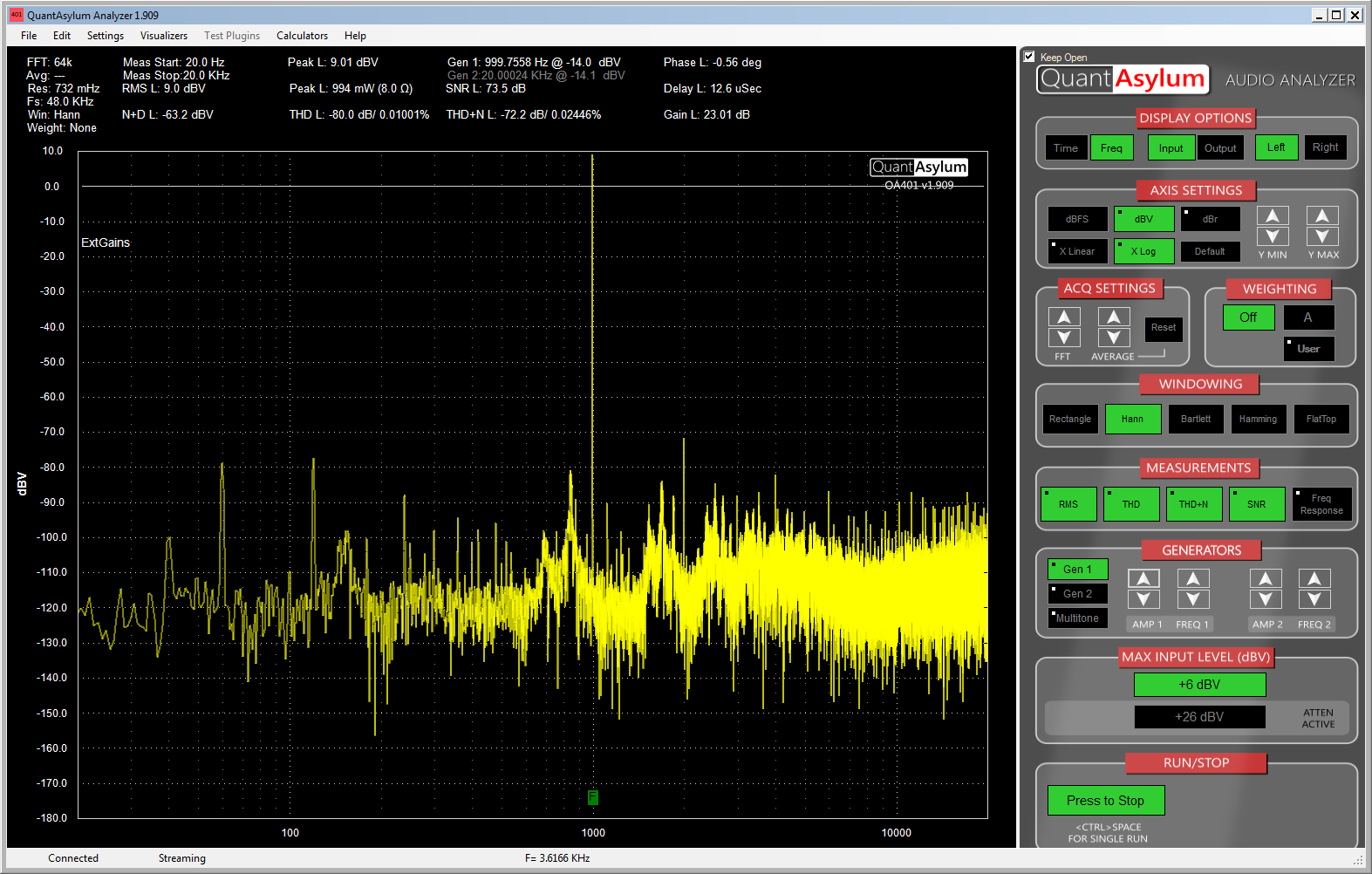Click the QuantAsylum logo in side panel
This screenshot has width=1372, height=874.
point(1123,79)
